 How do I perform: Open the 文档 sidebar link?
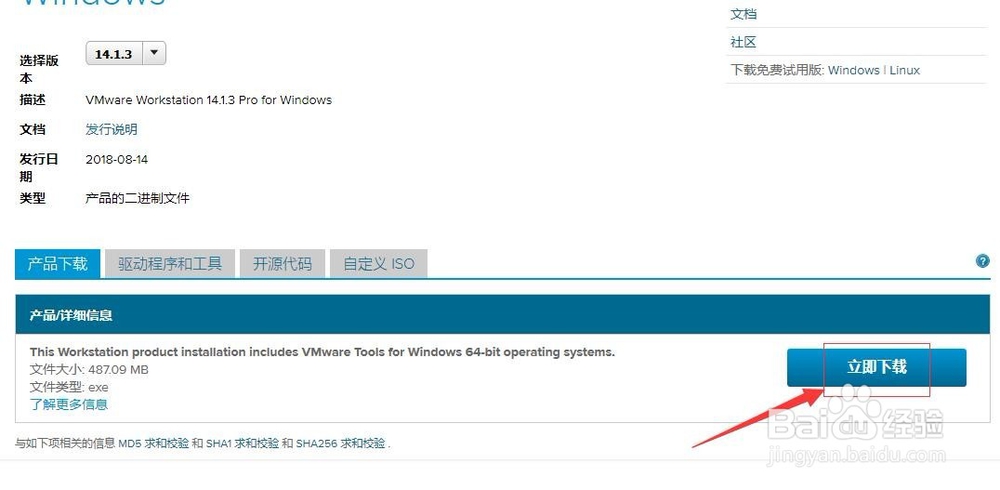pyautogui.click(x=743, y=13)
